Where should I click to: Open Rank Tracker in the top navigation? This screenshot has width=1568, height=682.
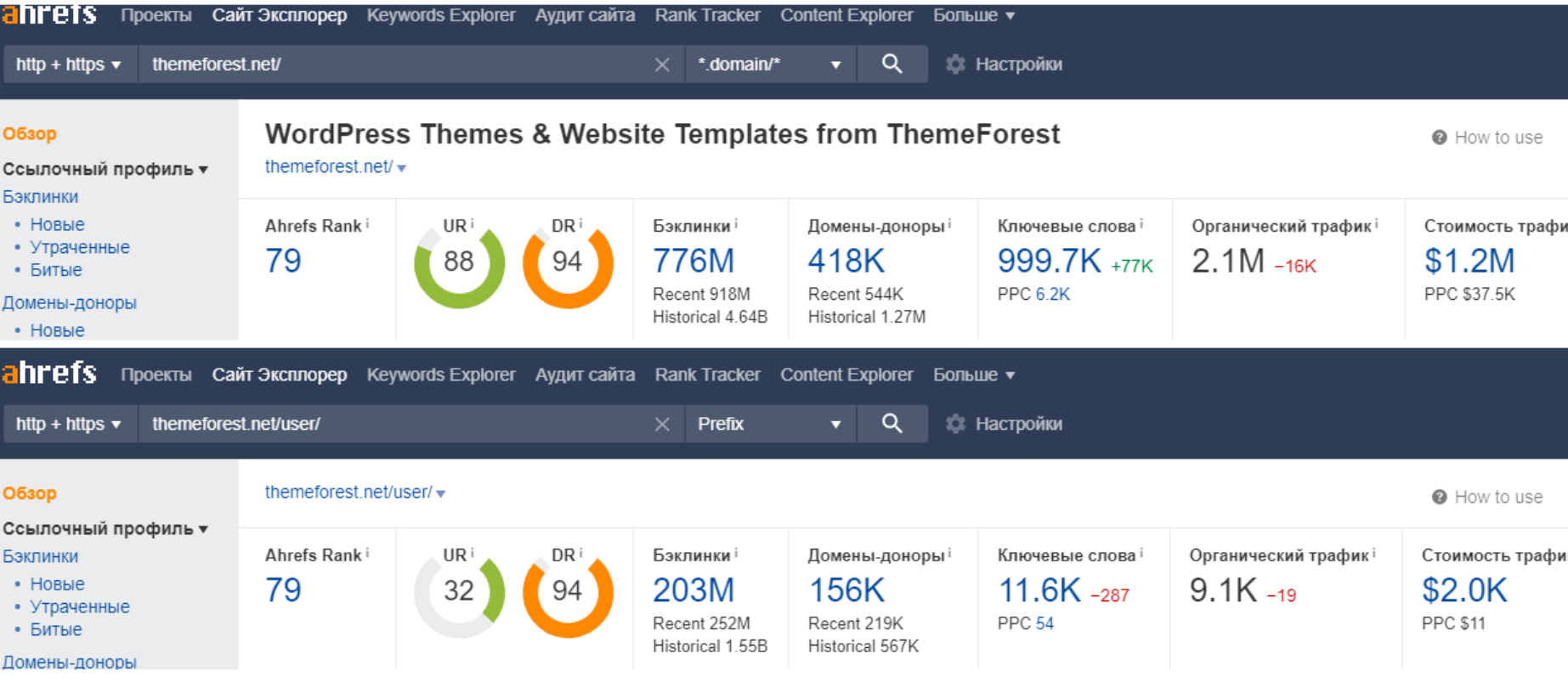708,15
